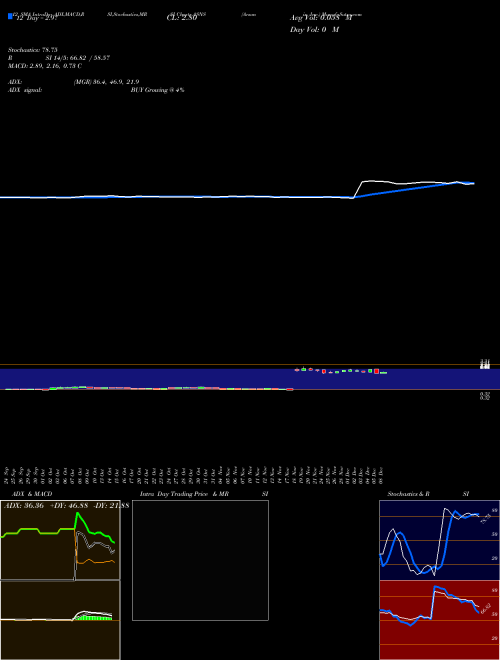Click the 'ADX & MACD' panel title
Screen dimensions: 500x660
pos(32,494)
